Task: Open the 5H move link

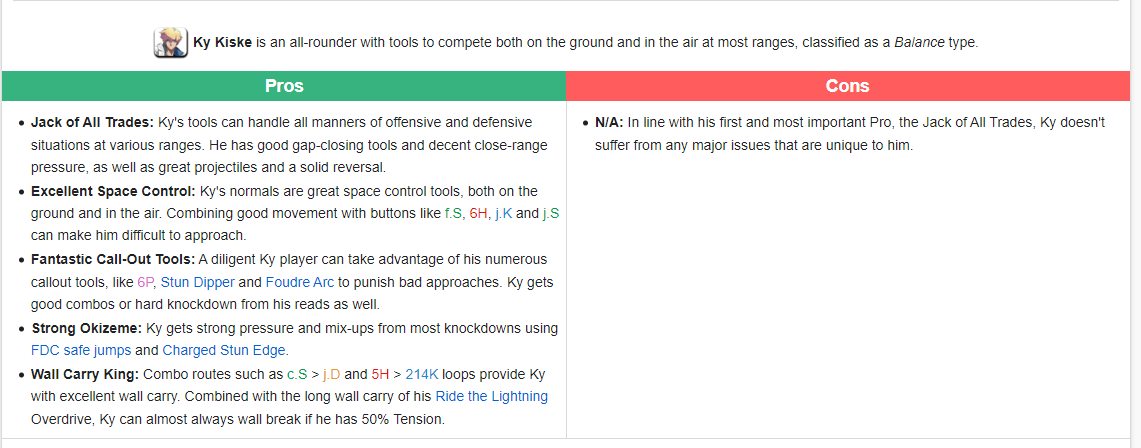Action: click(x=381, y=375)
